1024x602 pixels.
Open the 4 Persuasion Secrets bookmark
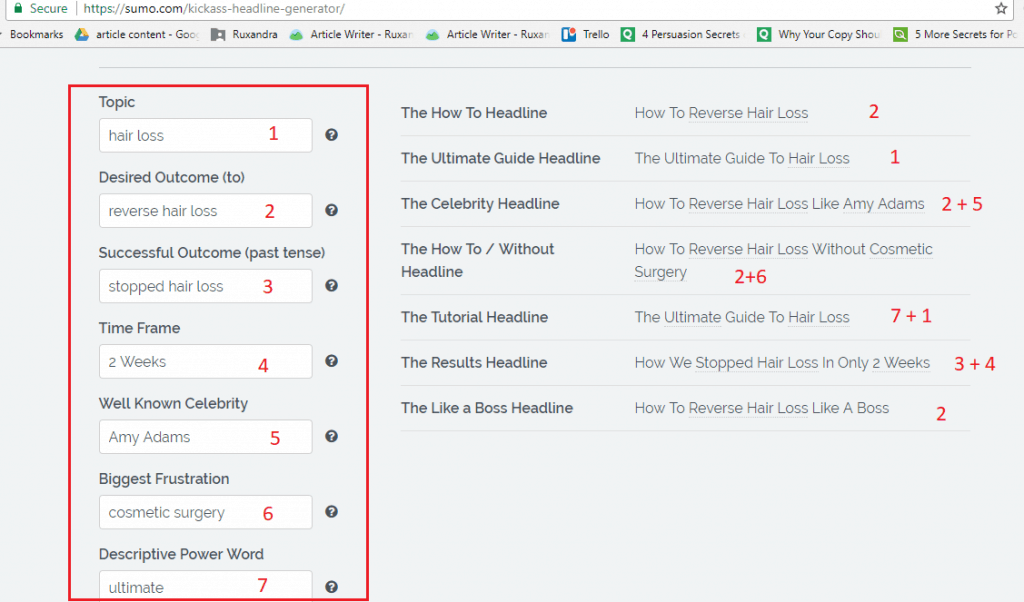(x=682, y=34)
